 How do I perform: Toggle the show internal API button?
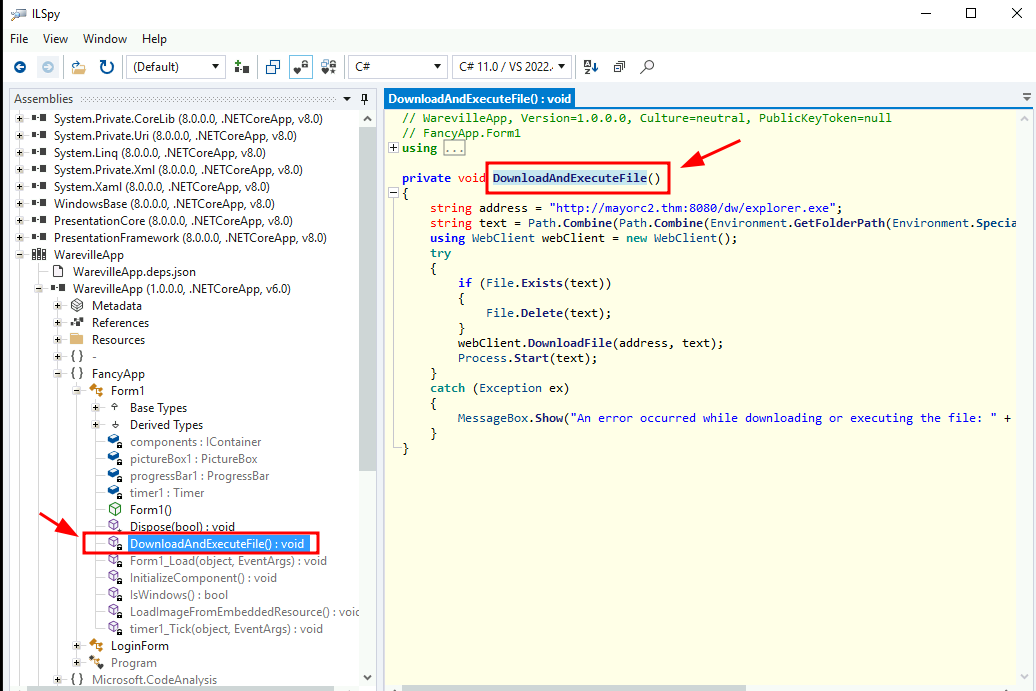coord(301,67)
